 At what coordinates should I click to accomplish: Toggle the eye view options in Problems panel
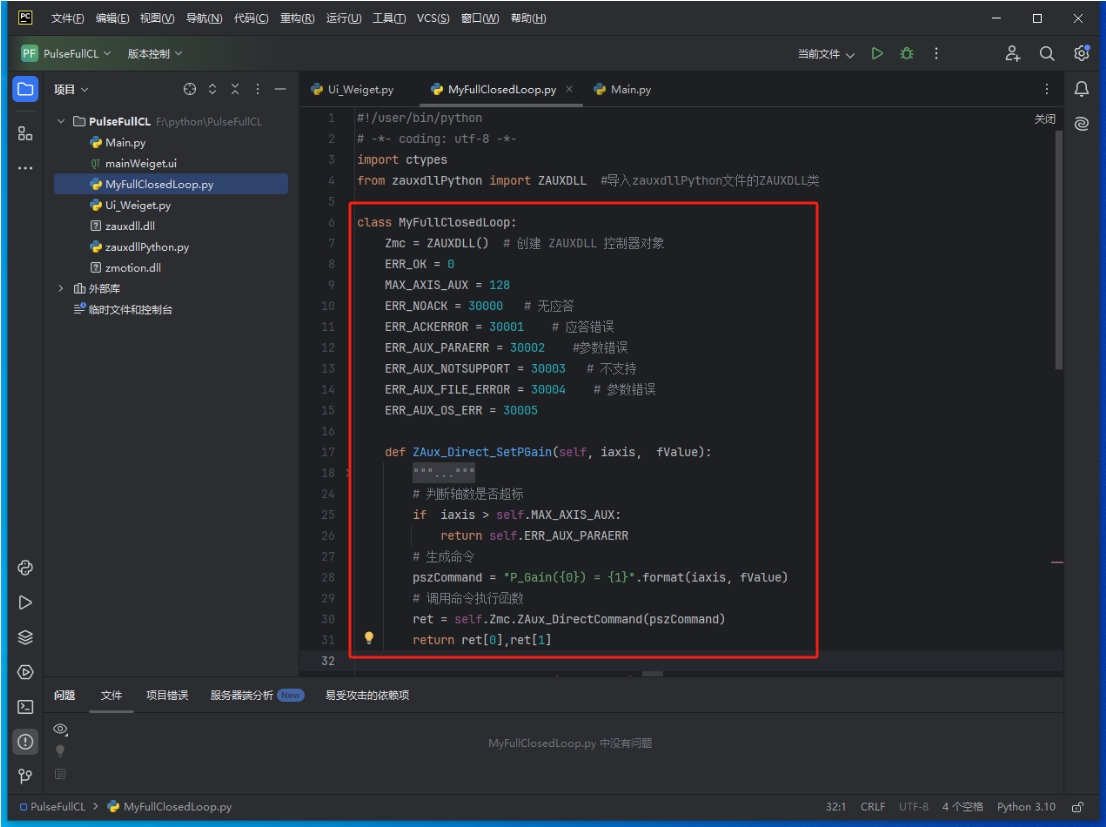click(61, 729)
